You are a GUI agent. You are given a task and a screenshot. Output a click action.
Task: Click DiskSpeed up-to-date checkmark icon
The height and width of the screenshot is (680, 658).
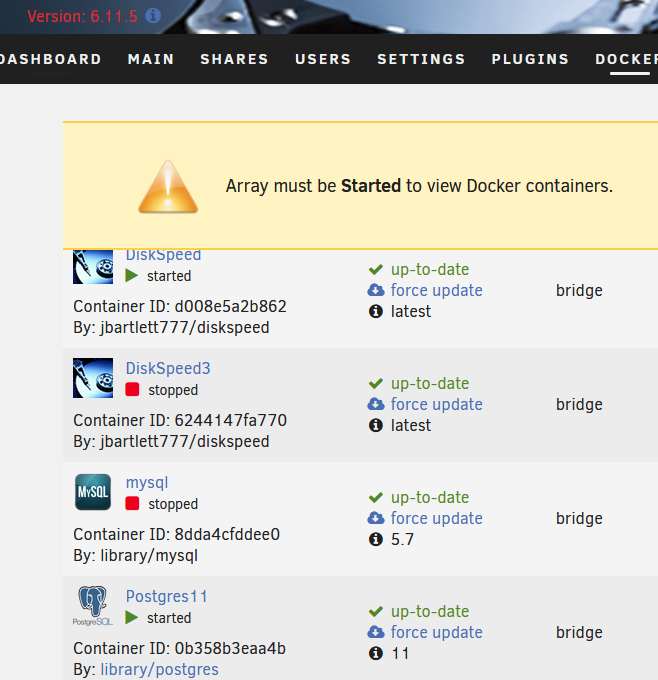(x=376, y=269)
